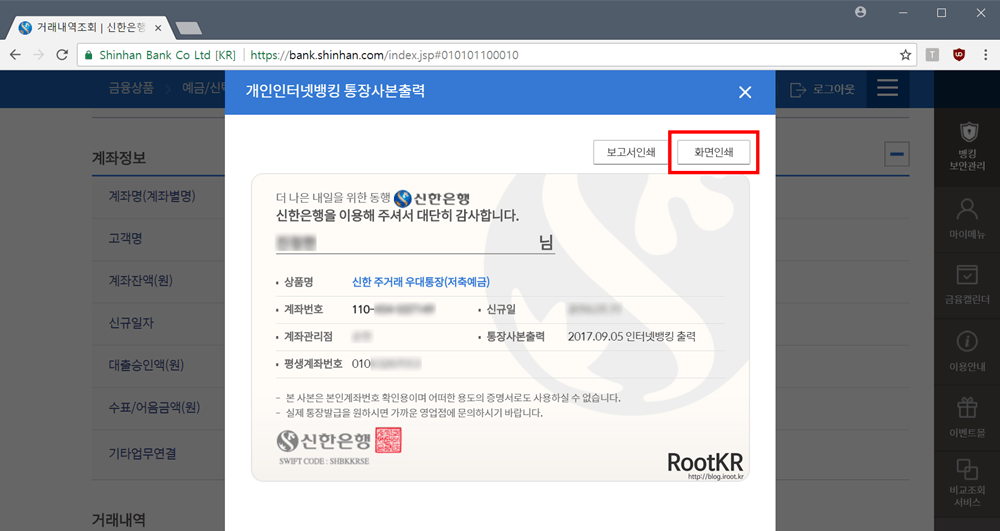Collapse the 계좌정보 section with minus button

coord(897,154)
